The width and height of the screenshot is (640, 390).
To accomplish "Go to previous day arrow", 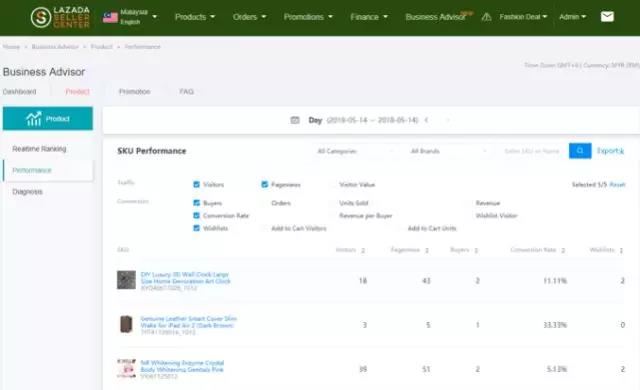I will point(427,120).
